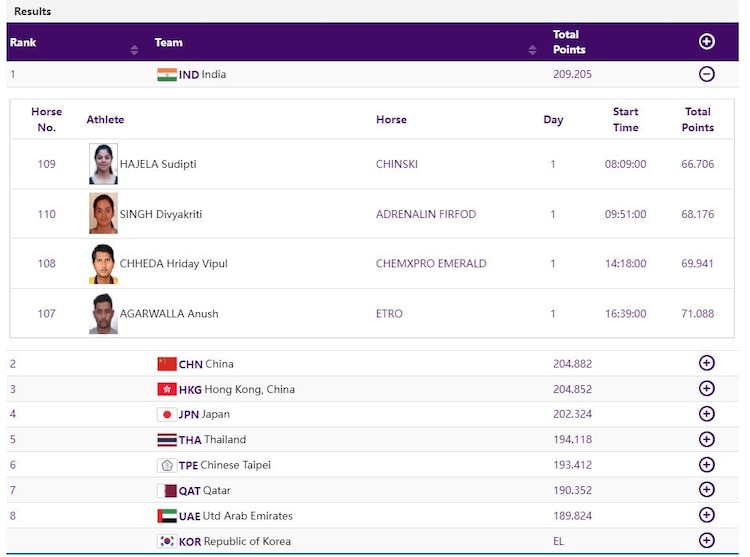Screen dimensions: 750x557
Task: Click expand-all plus icon in header
Action: [x=706, y=42]
